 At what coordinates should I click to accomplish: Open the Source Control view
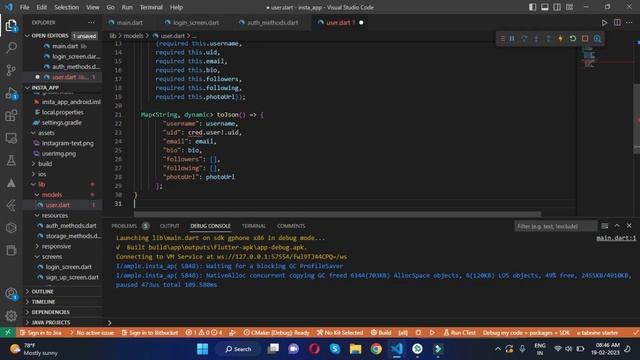pos(11,70)
